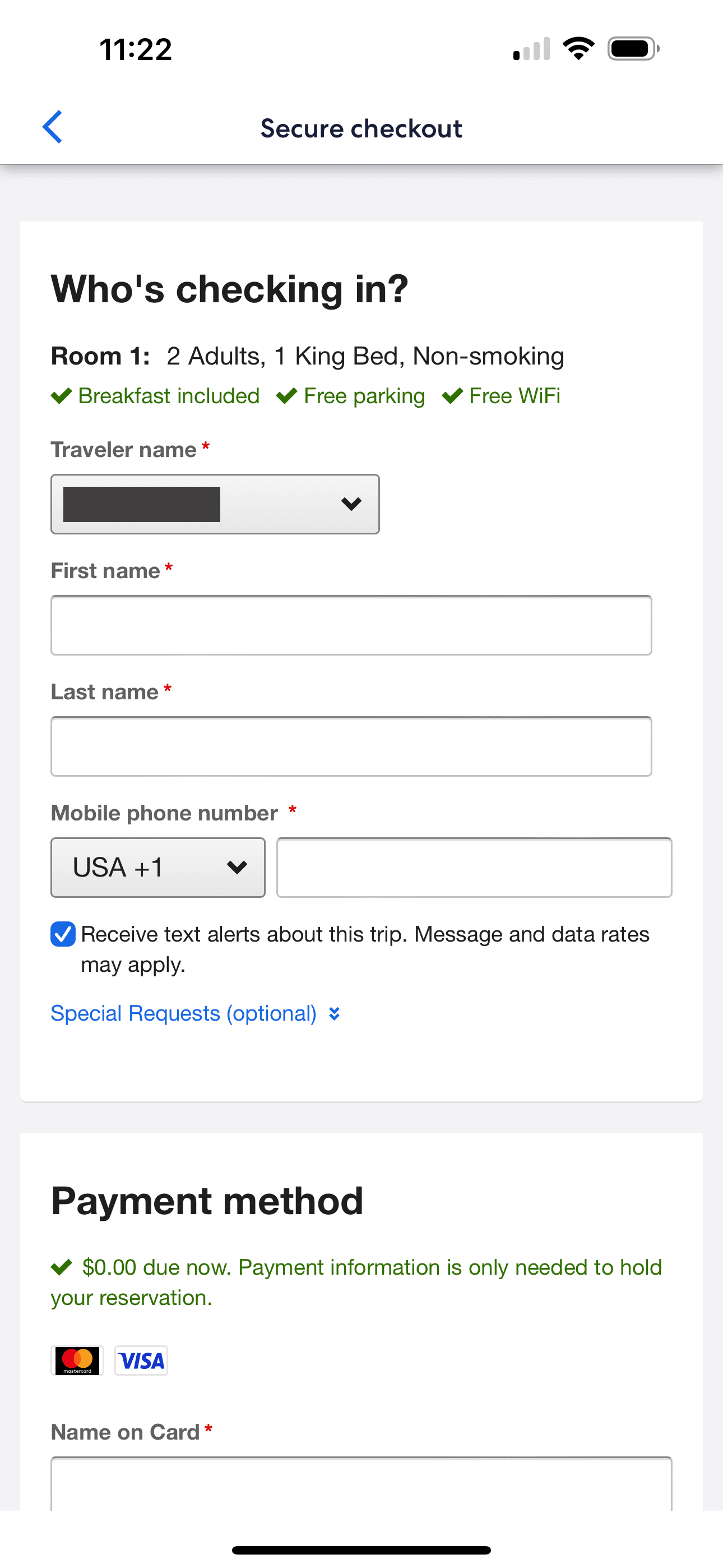
Task: Click the First name input field
Action: click(351, 625)
